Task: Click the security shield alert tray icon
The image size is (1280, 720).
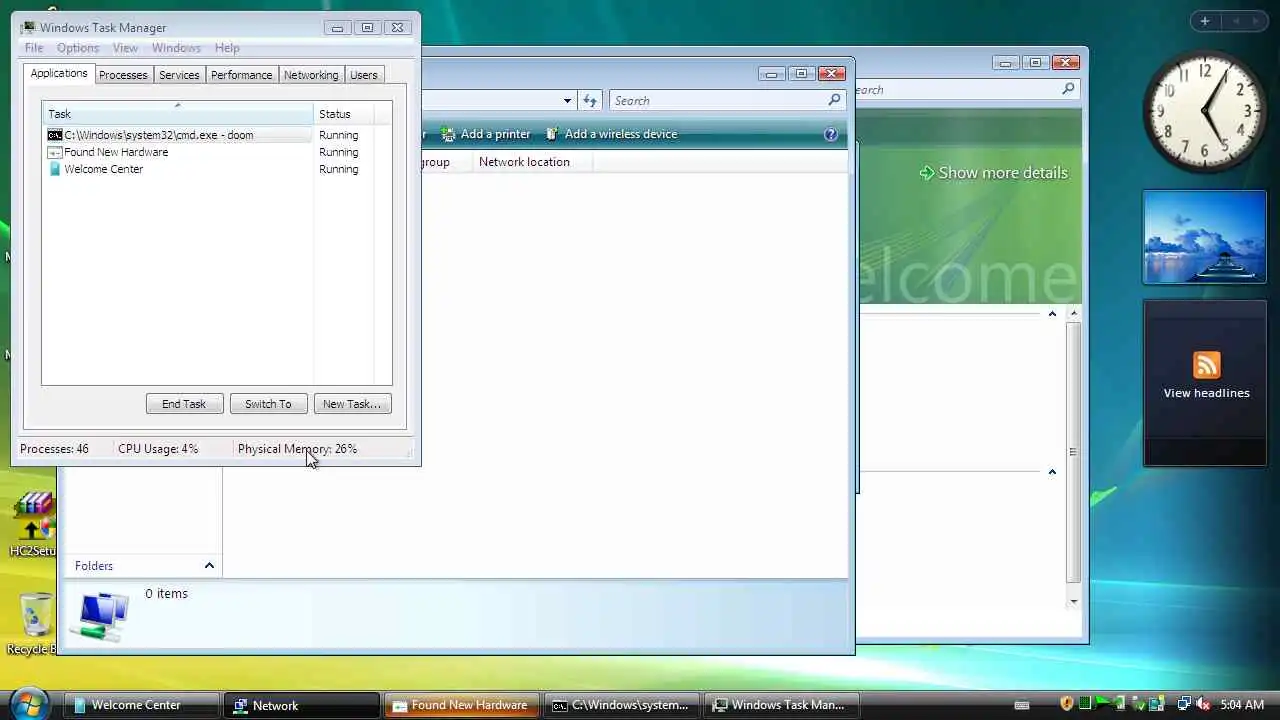Action: click(1067, 705)
